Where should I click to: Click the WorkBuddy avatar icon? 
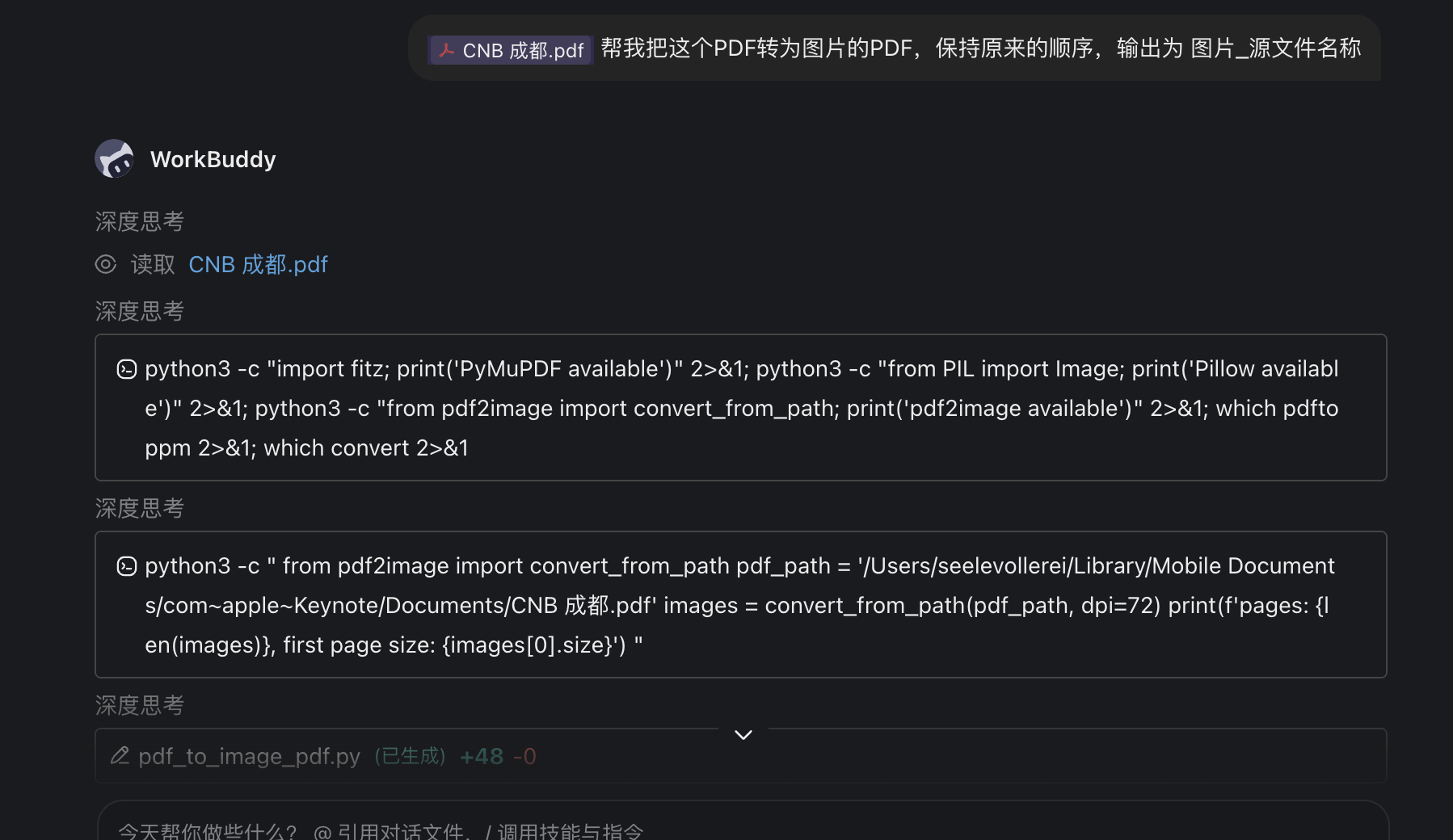(x=115, y=158)
